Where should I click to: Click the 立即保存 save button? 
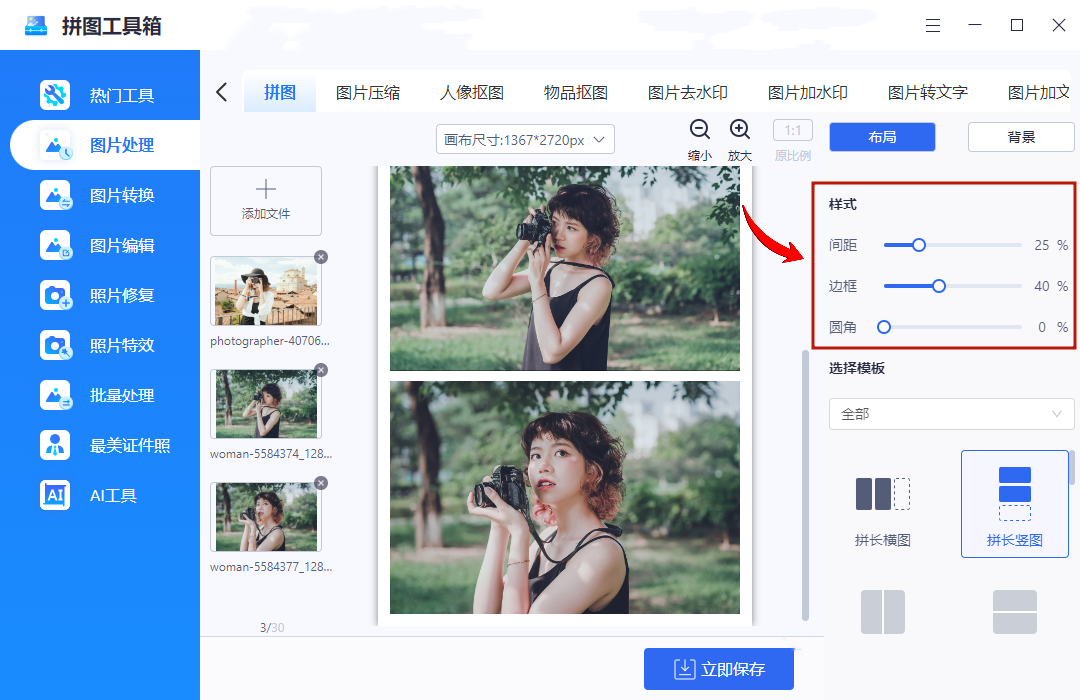tap(718, 668)
